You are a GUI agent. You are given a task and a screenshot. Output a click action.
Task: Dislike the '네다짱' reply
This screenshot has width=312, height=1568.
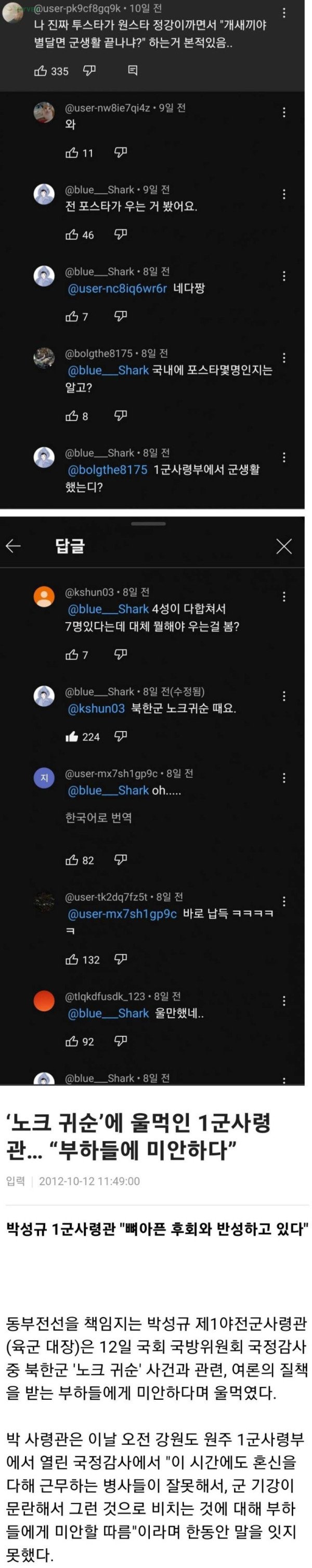click(x=121, y=316)
